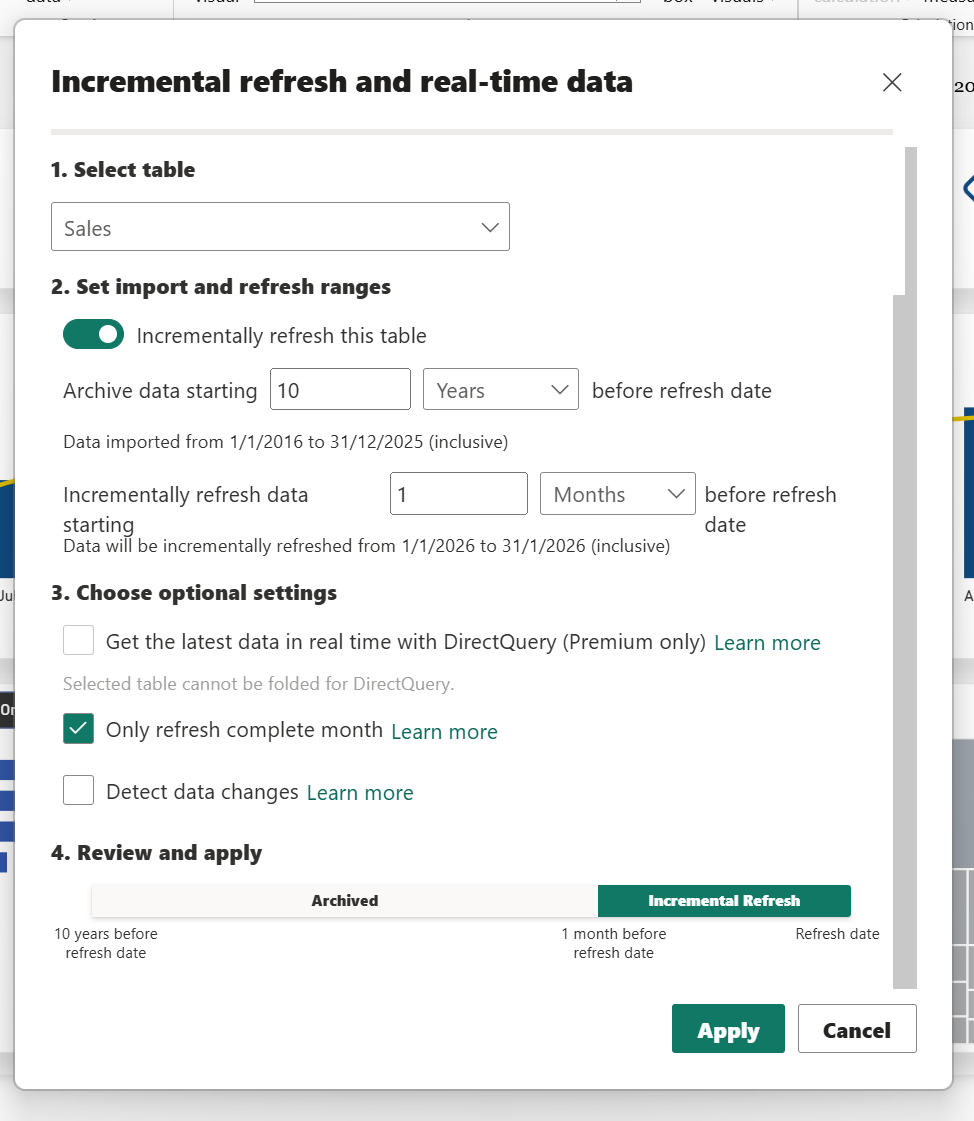Open Learn more link for complete month
This screenshot has width=974, height=1121.
pos(444,732)
